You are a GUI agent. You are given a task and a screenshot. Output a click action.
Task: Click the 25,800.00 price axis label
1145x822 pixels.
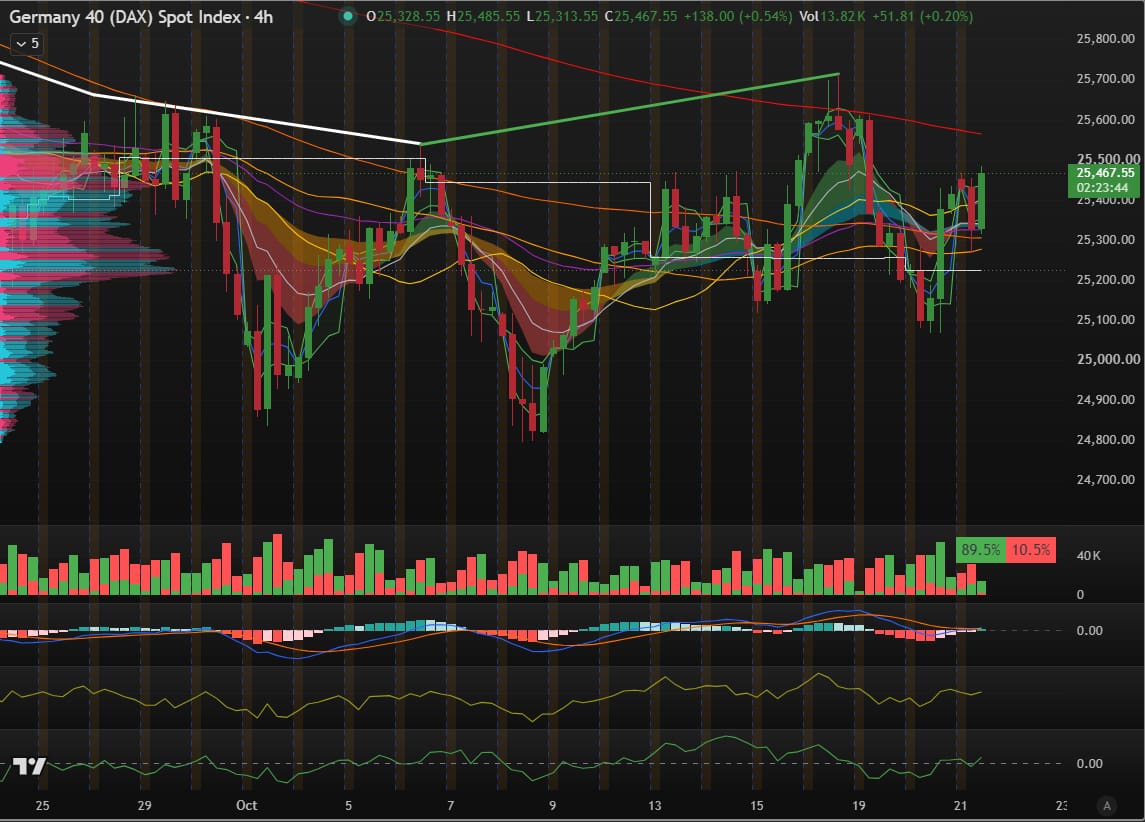[1106, 39]
